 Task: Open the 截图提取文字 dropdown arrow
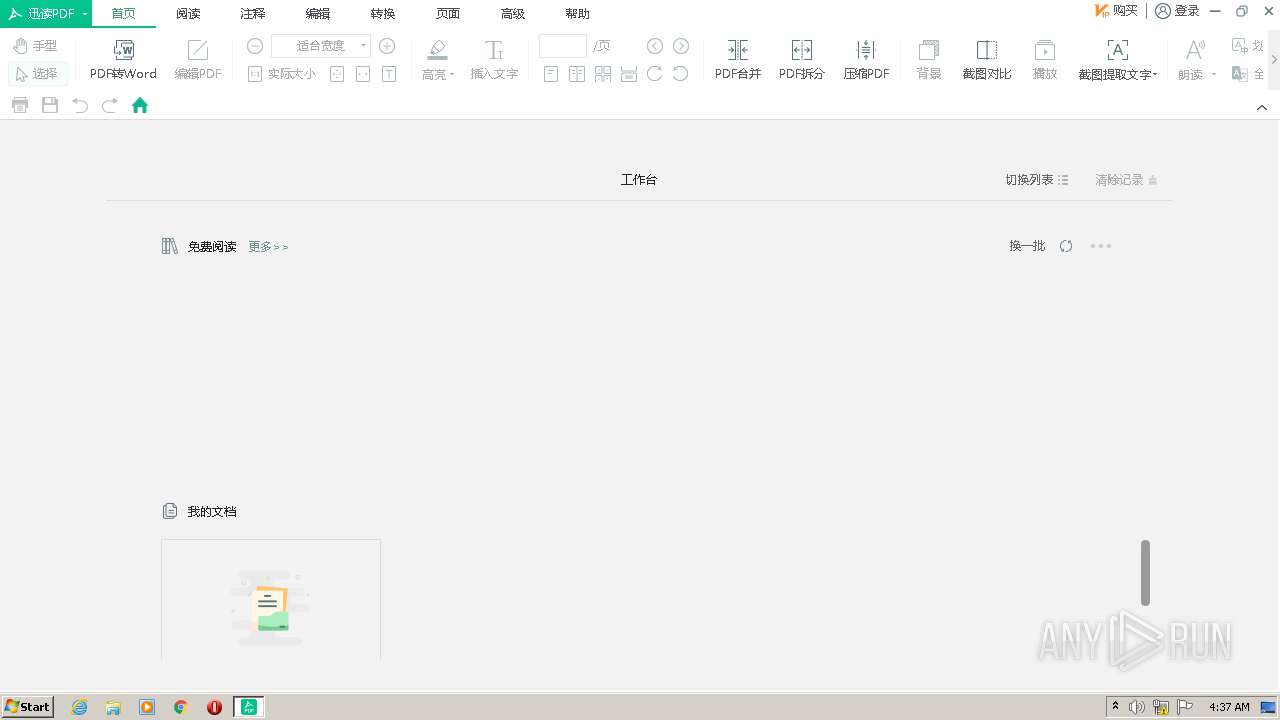coord(1155,75)
